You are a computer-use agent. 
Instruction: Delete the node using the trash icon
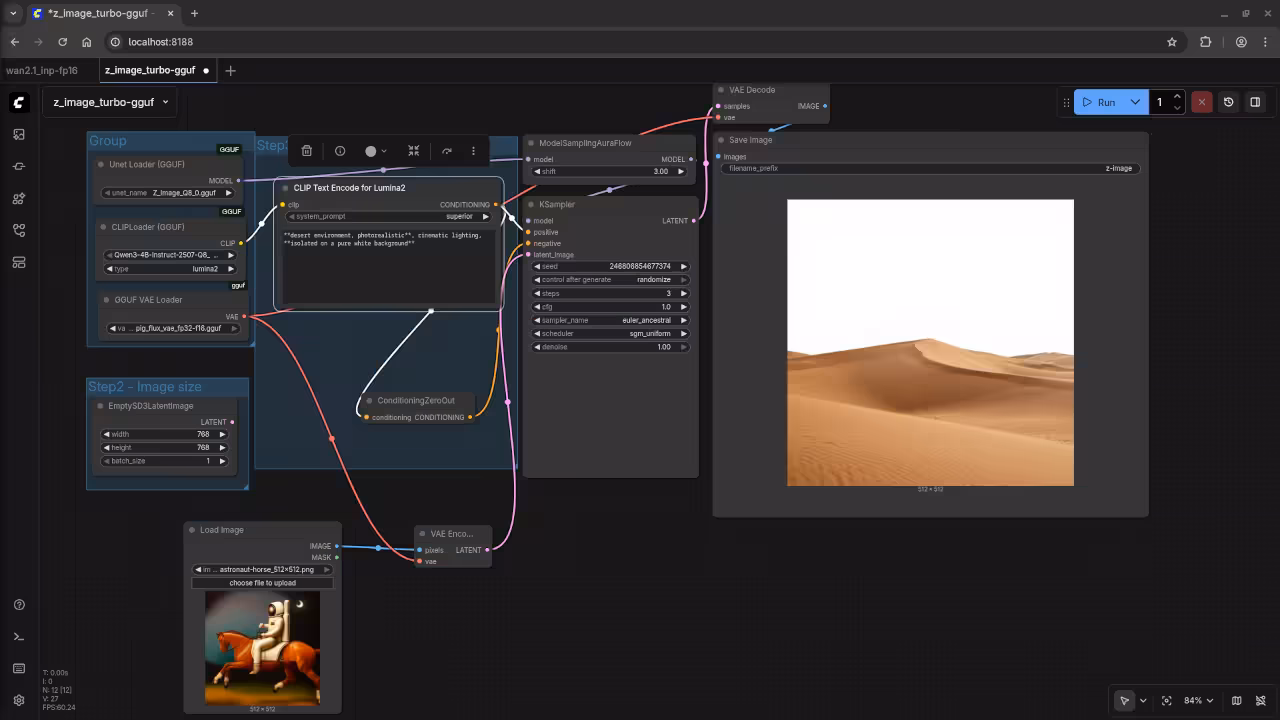click(306, 150)
